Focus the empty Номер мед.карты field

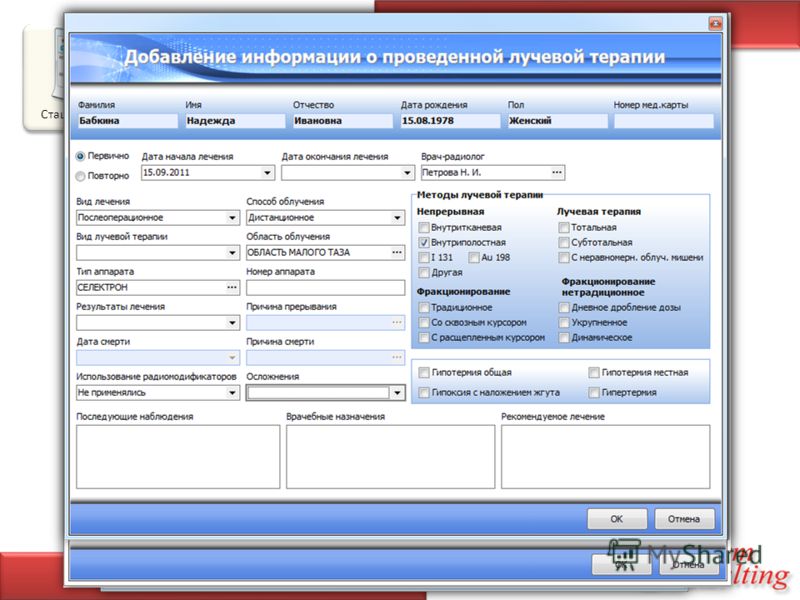[663, 121]
